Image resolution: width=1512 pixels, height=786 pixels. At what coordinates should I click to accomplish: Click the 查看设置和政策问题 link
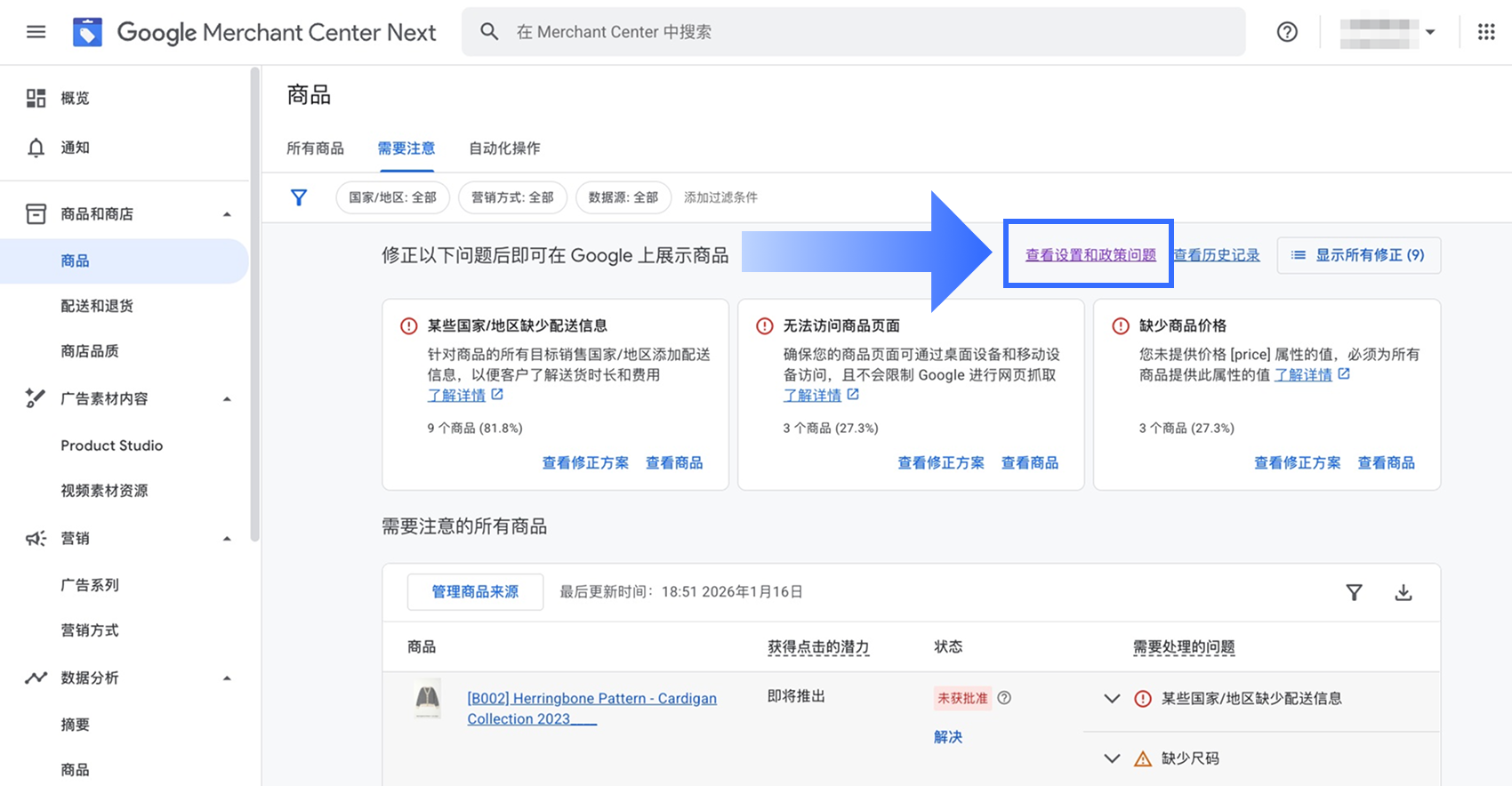pos(1090,255)
